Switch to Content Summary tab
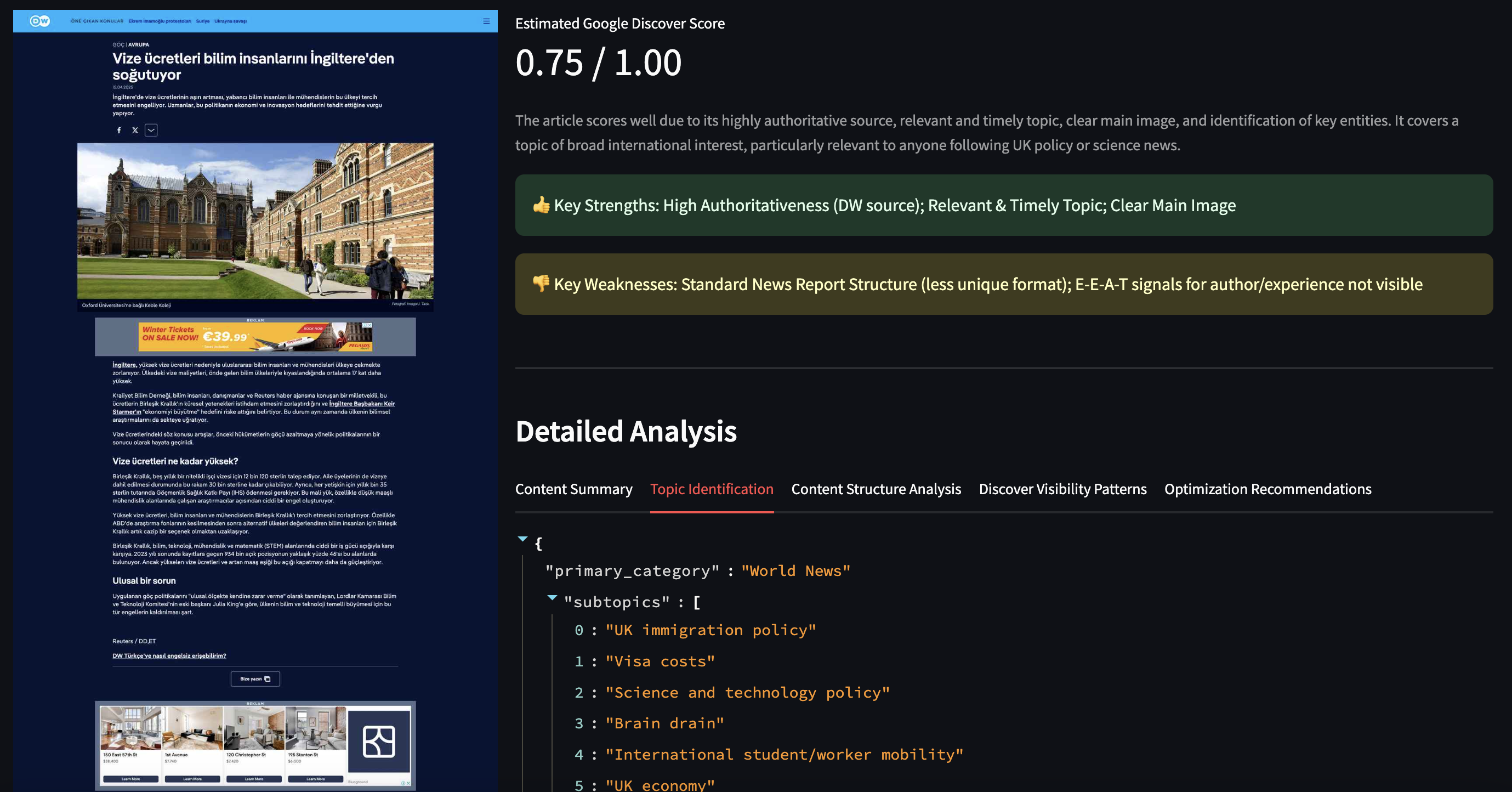The height and width of the screenshot is (792, 1512). point(573,489)
